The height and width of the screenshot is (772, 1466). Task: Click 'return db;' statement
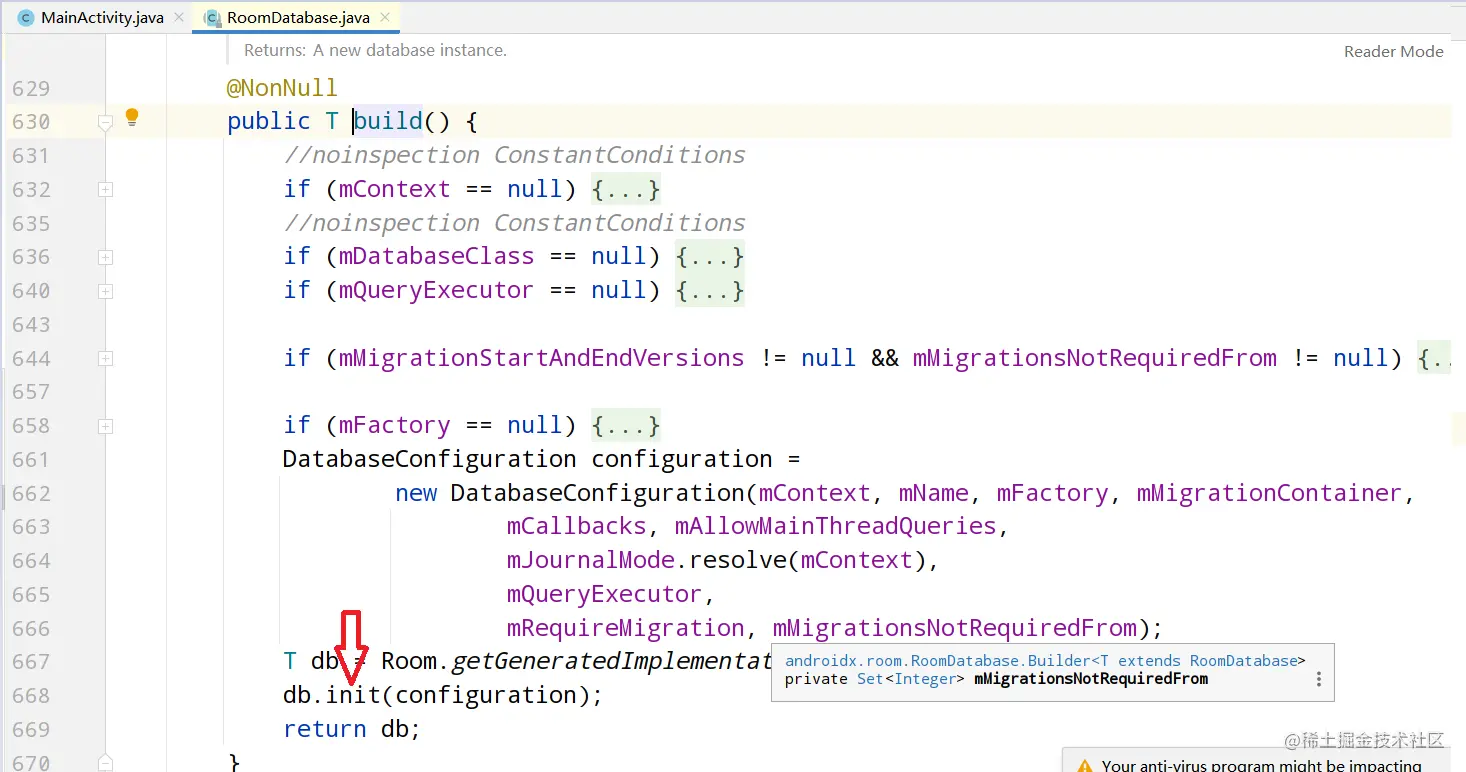point(352,729)
